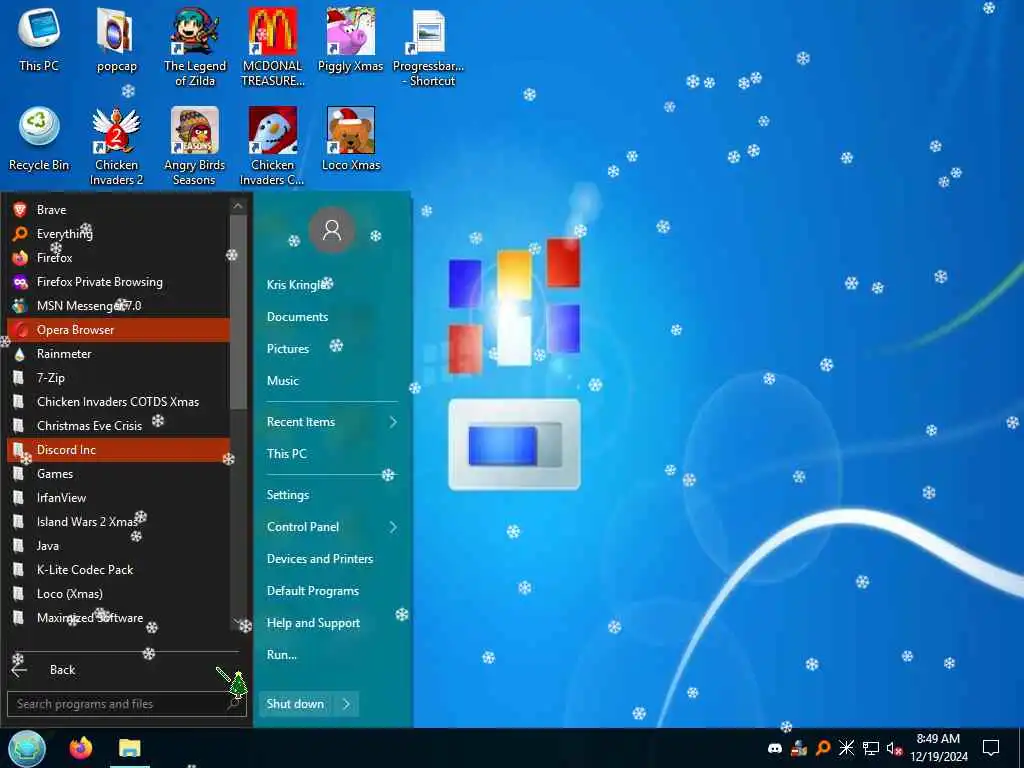Open Help and Support
The height and width of the screenshot is (768, 1024).
tap(313, 623)
